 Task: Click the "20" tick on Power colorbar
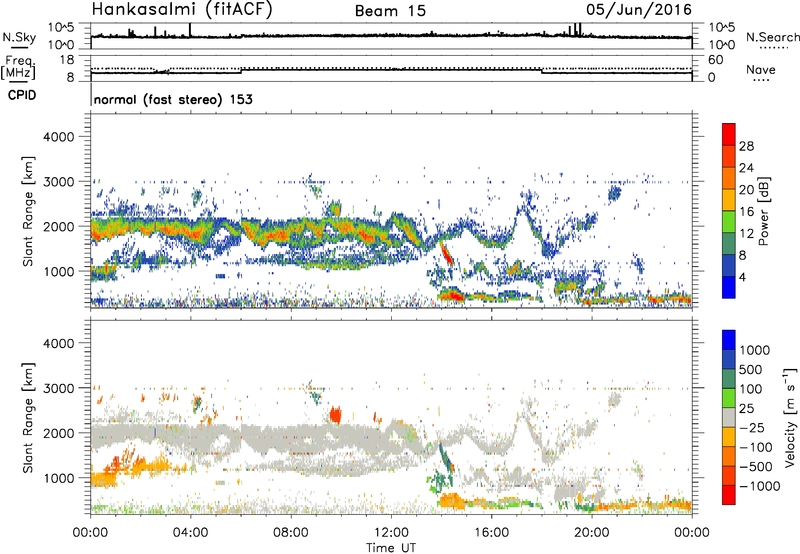point(746,190)
